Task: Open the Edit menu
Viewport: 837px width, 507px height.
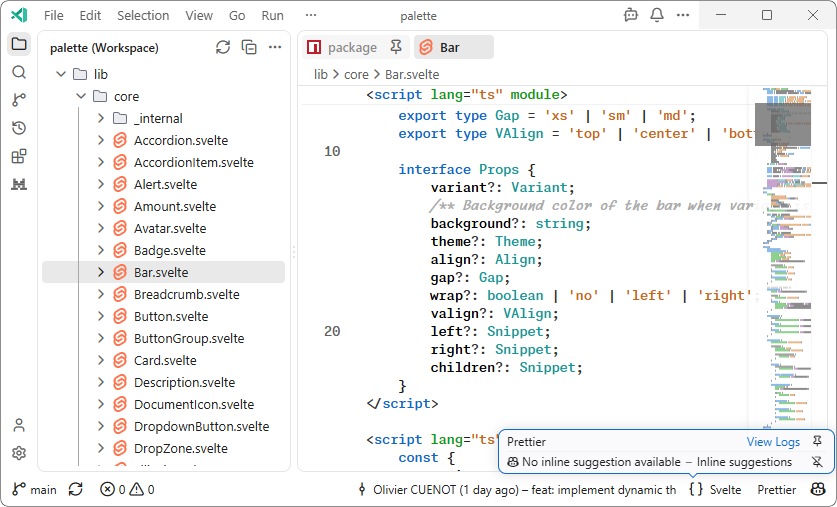Action: point(90,15)
